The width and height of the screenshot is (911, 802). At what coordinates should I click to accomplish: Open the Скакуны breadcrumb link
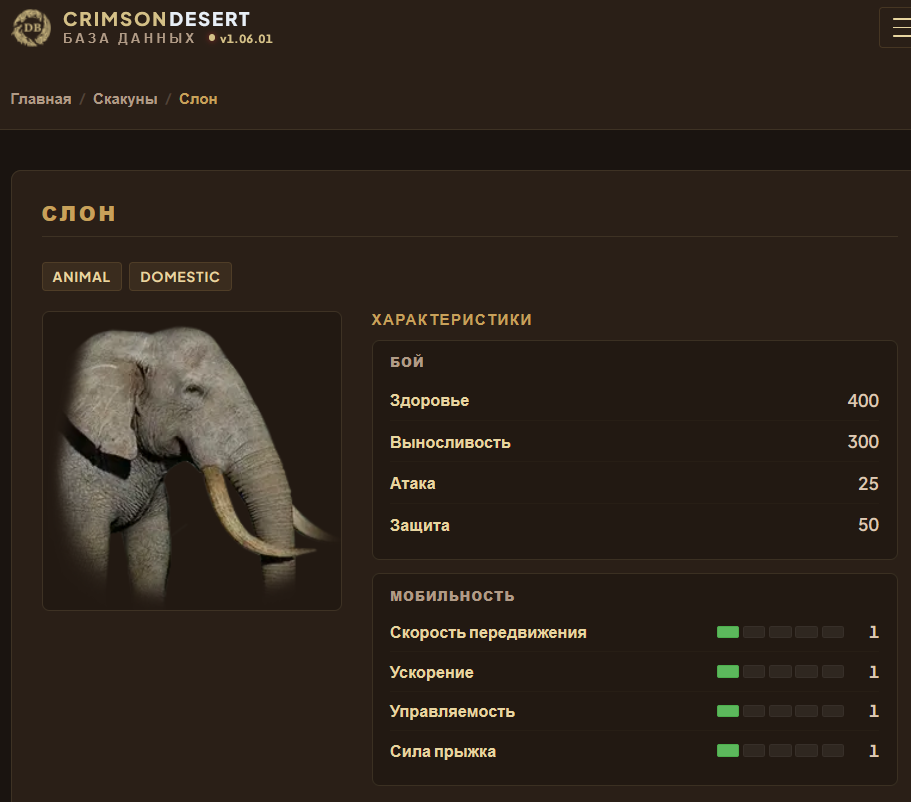tap(125, 99)
